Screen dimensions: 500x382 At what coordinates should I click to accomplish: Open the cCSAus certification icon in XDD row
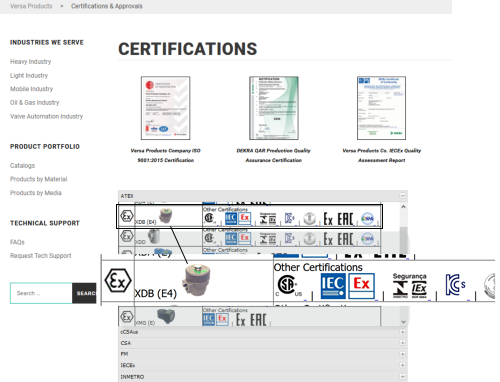(x=209, y=238)
